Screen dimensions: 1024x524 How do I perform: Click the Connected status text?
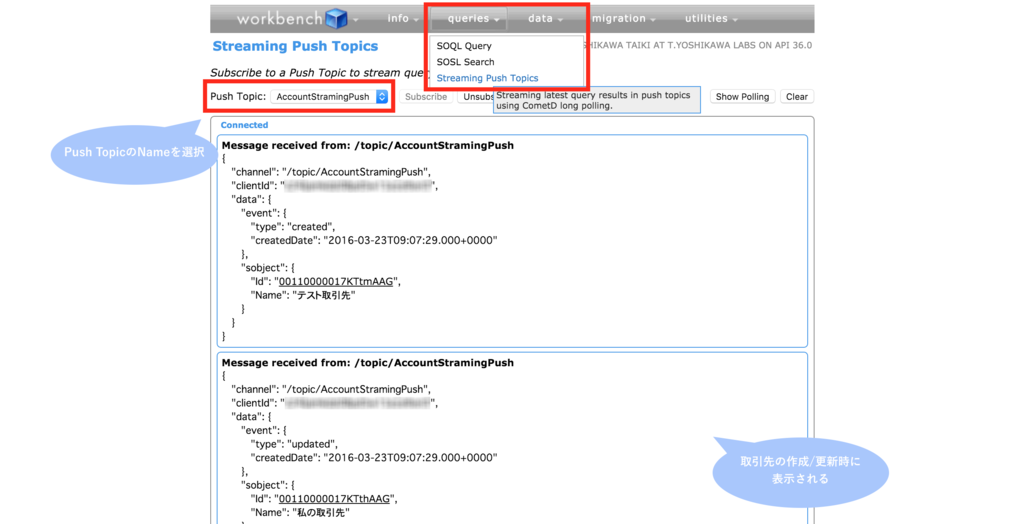(x=244, y=125)
